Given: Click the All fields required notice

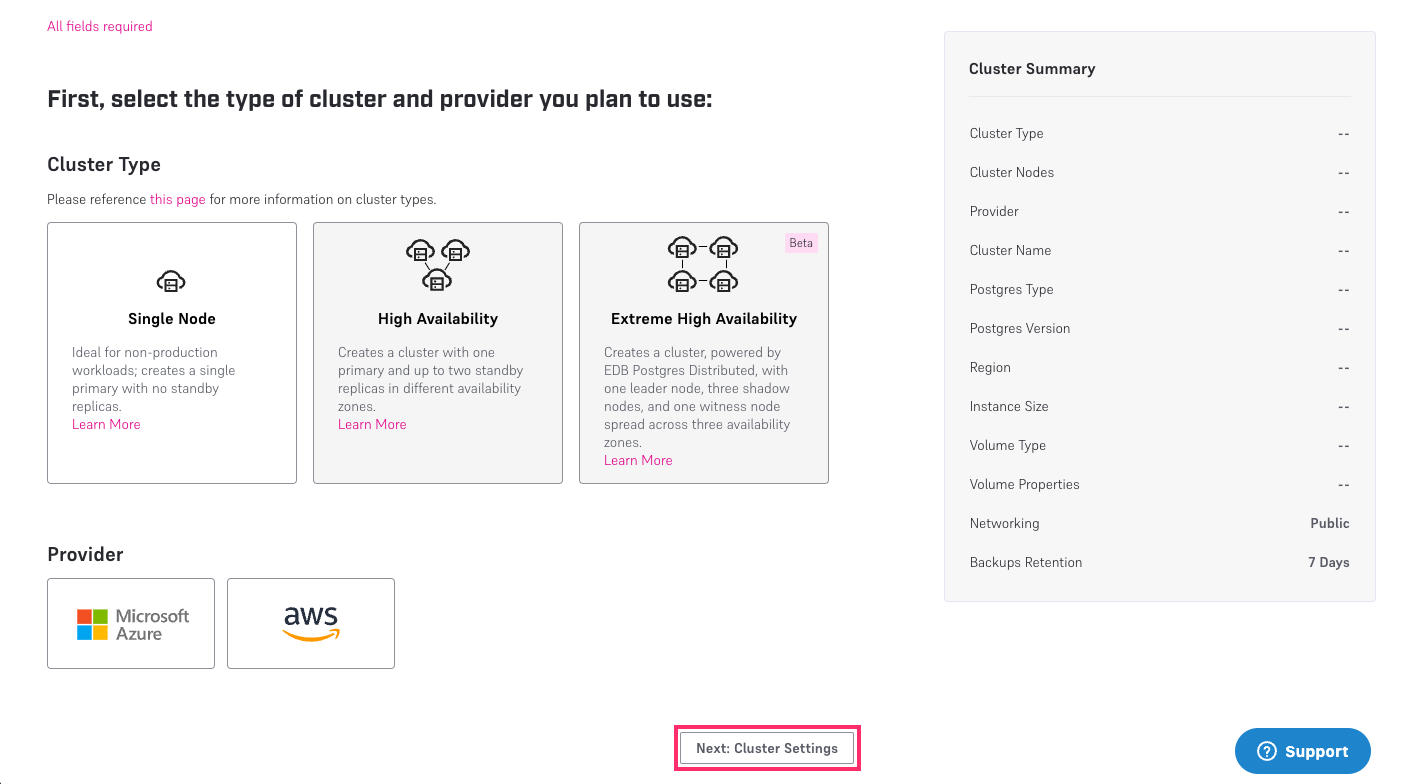Looking at the screenshot, I should [x=99, y=26].
